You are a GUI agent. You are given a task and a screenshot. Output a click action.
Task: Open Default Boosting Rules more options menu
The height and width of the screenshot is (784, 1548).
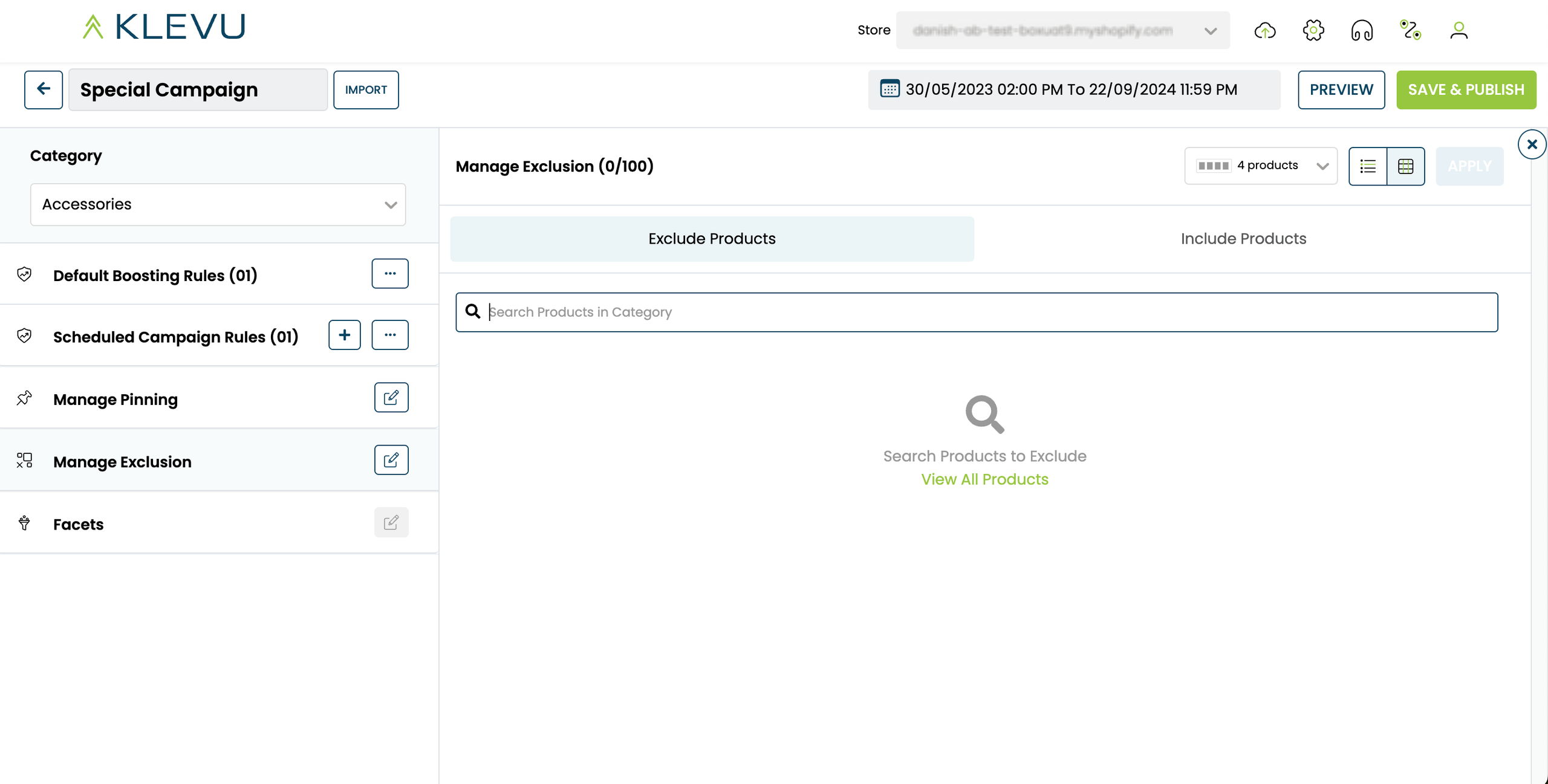(x=390, y=274)
